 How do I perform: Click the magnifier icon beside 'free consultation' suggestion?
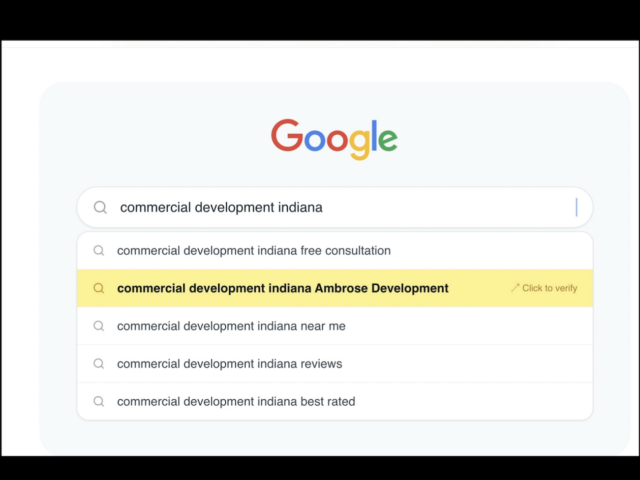coord(99,250)
